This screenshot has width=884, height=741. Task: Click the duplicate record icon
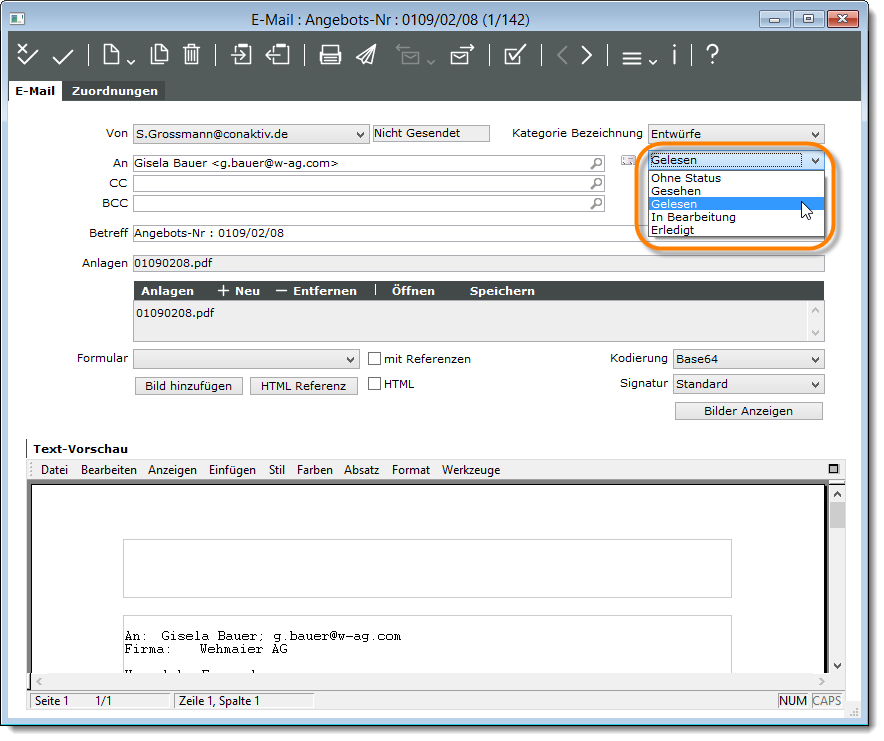click(159, 55)
